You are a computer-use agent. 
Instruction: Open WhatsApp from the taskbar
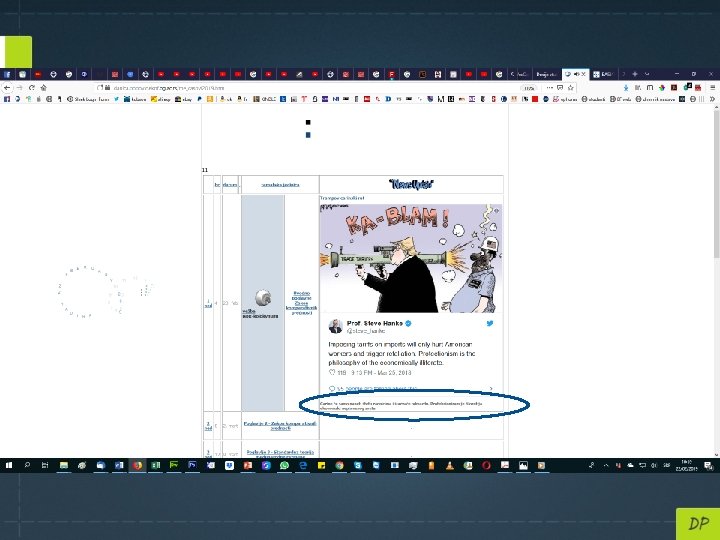tap(284, 465)
